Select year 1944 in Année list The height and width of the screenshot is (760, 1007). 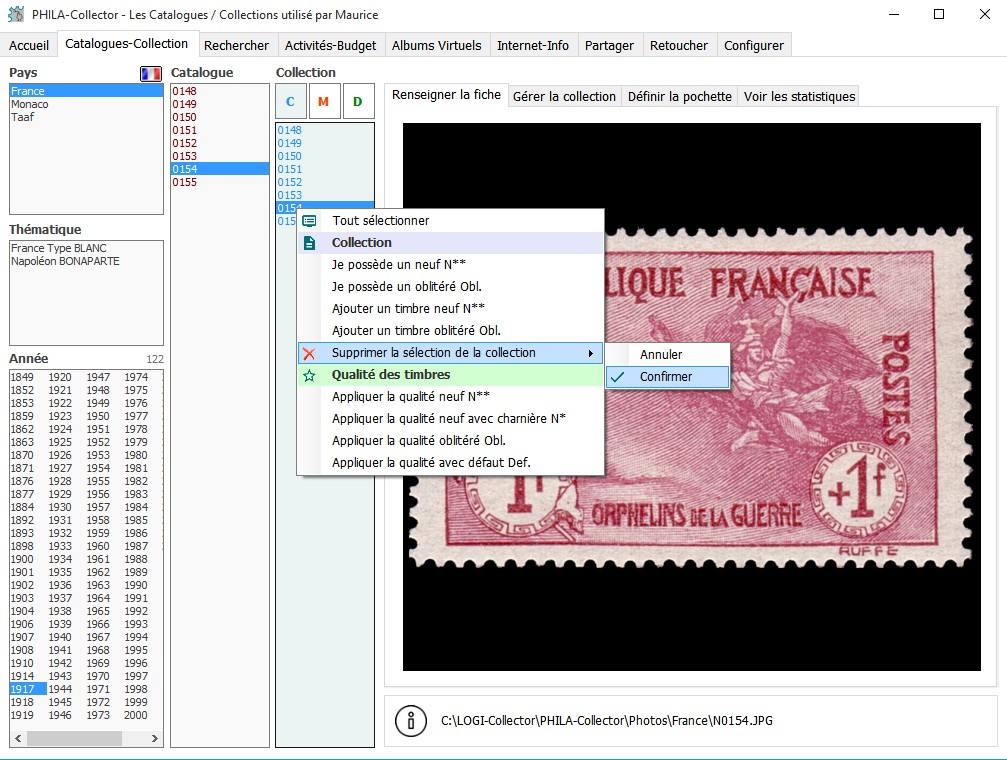(60, 689)
